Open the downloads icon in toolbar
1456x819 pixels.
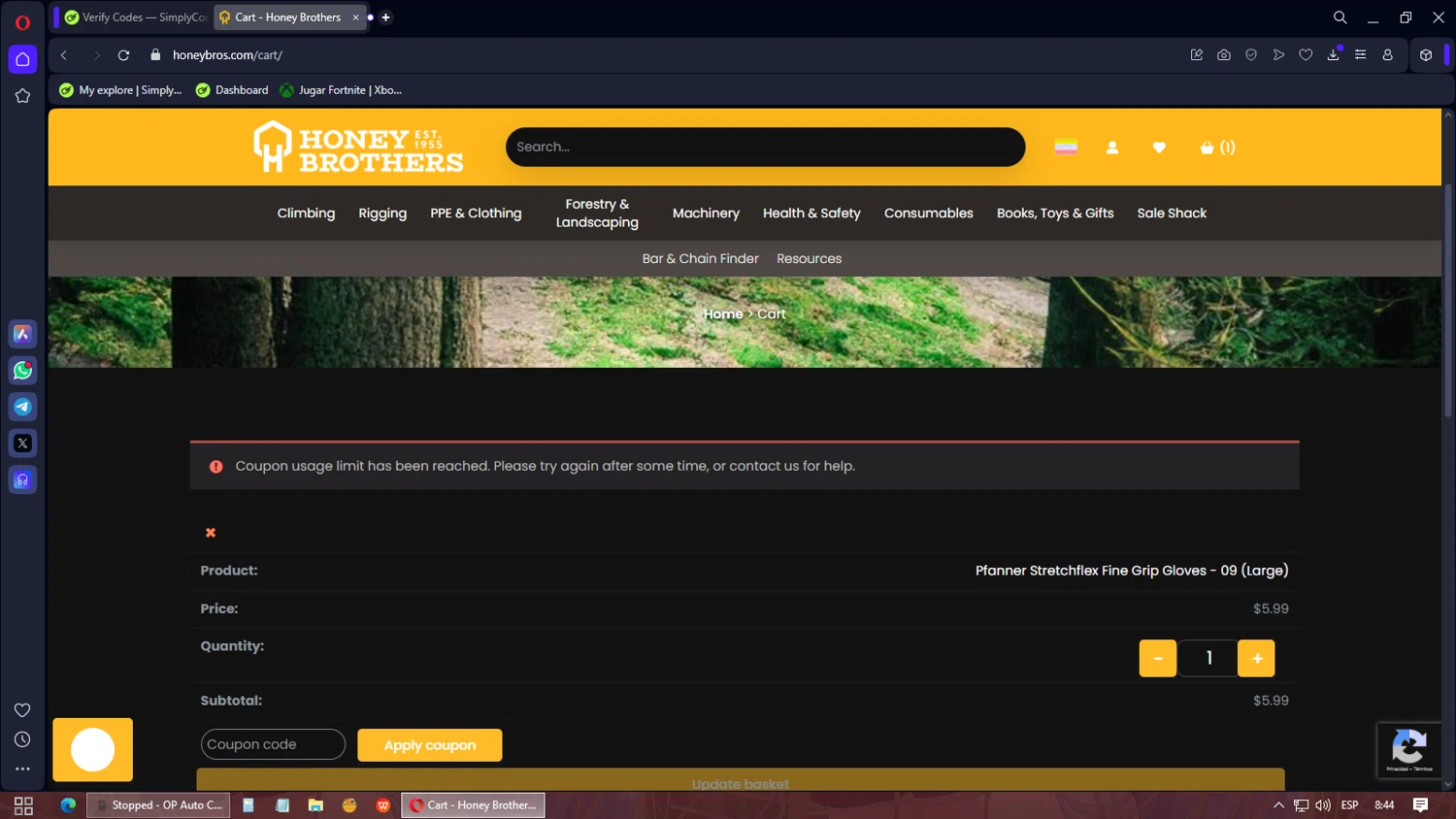pyautogui.click(x=1333, y=55)
